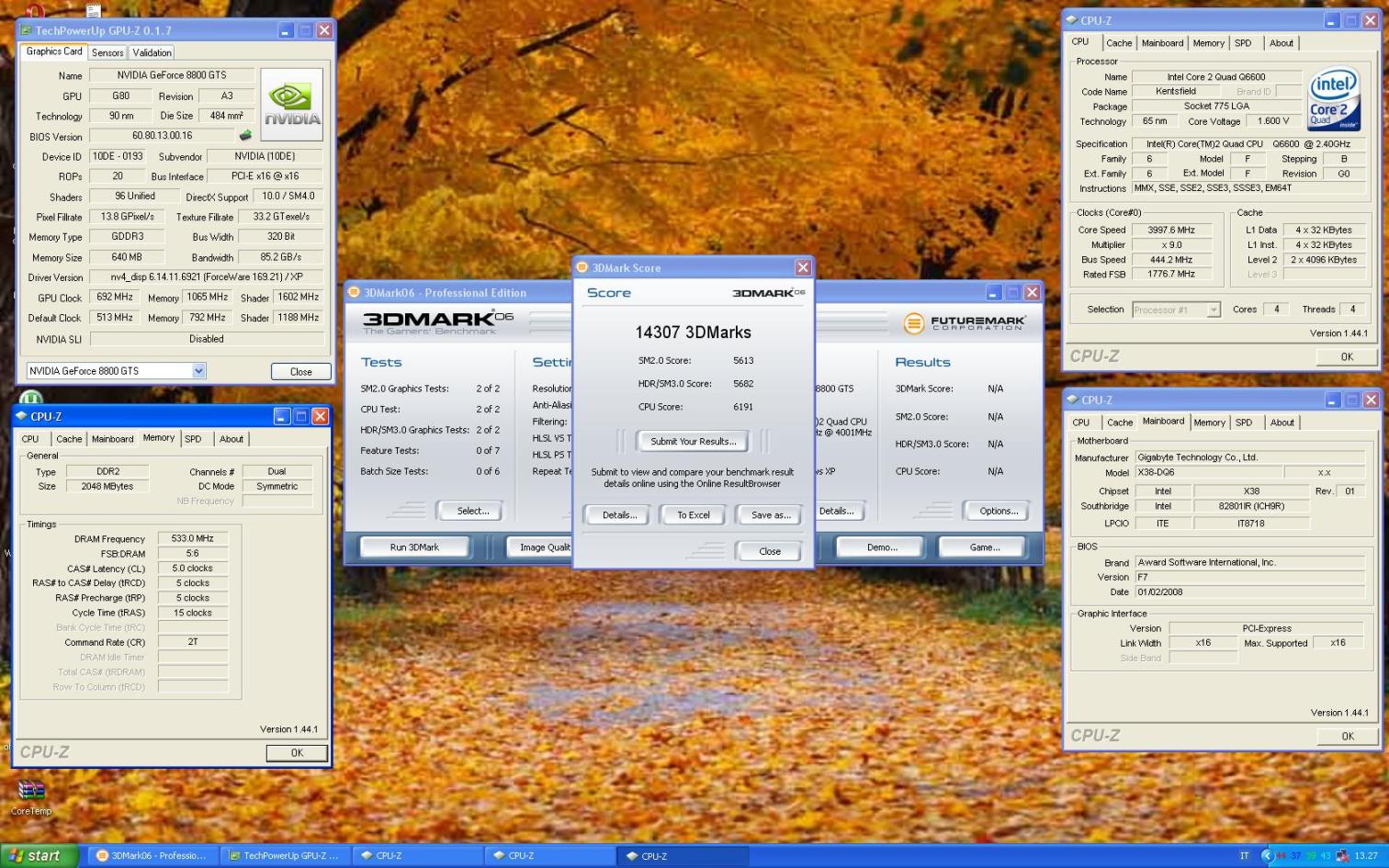Open the Memory tab in the Mainboard CPU-Z window
The width and height of the screenshot is (1389, 868).
pyautogui.click(x=1209, y=423)
